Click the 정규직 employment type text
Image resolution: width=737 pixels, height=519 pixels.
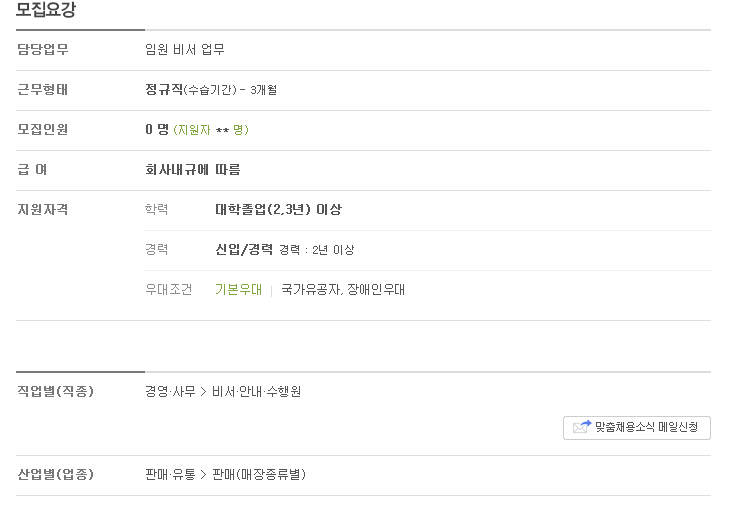coord(164,89)
